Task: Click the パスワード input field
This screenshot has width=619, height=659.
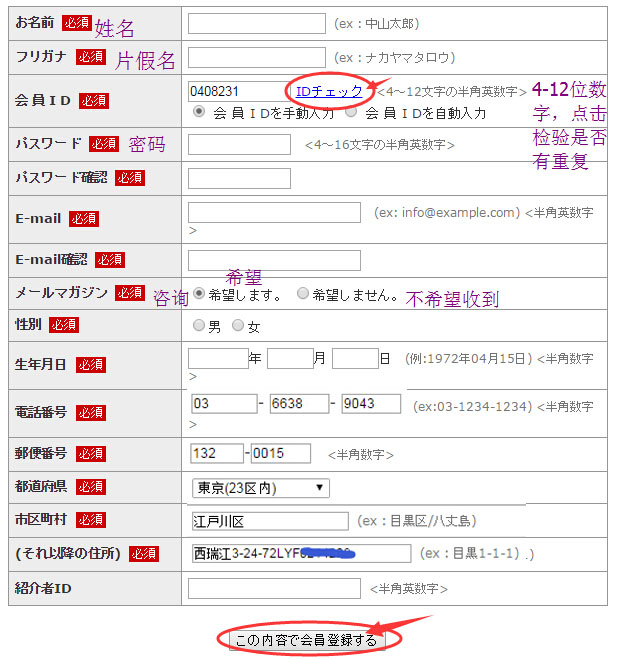Action: tap(239, 145)
